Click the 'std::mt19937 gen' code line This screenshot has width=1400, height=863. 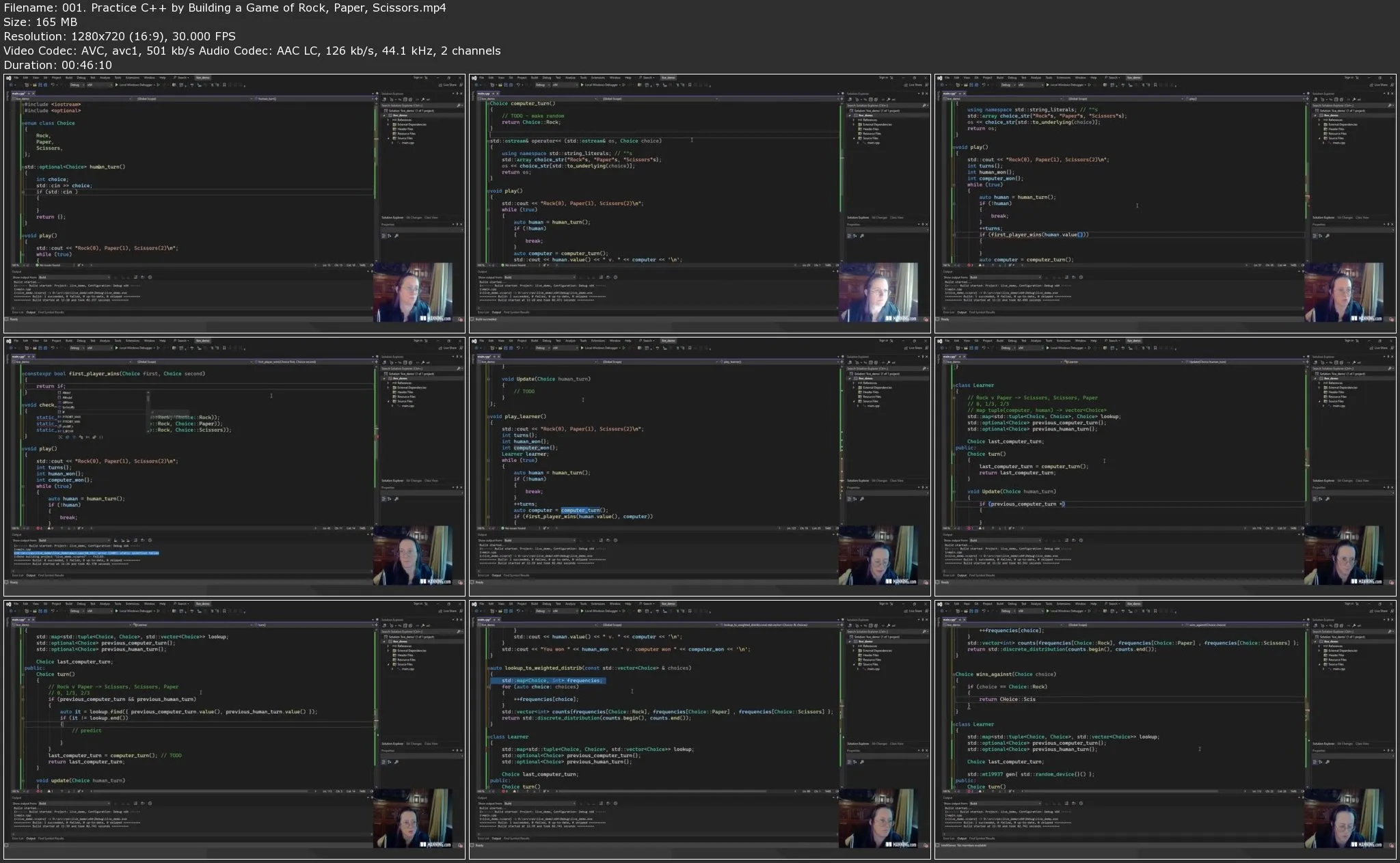(x=1030, y=774)
